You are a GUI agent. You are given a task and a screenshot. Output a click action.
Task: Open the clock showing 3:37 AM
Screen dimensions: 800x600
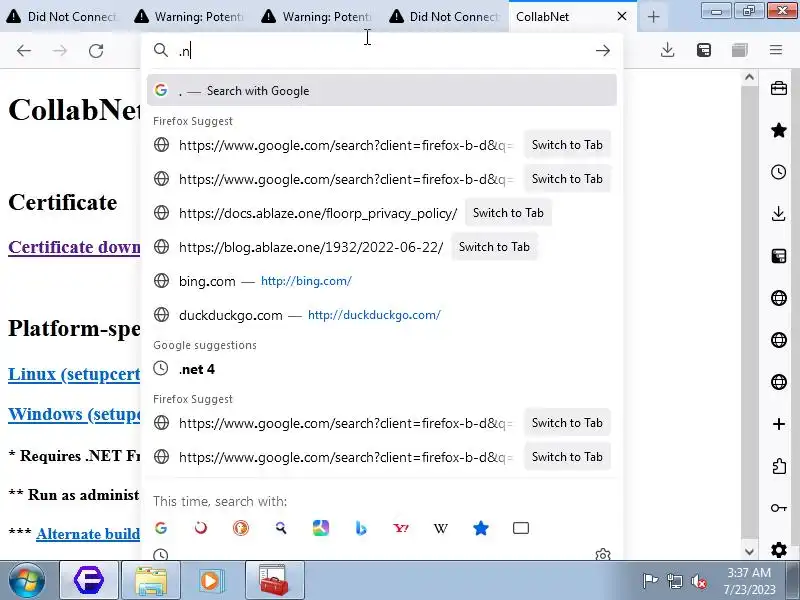click(749, 581)
